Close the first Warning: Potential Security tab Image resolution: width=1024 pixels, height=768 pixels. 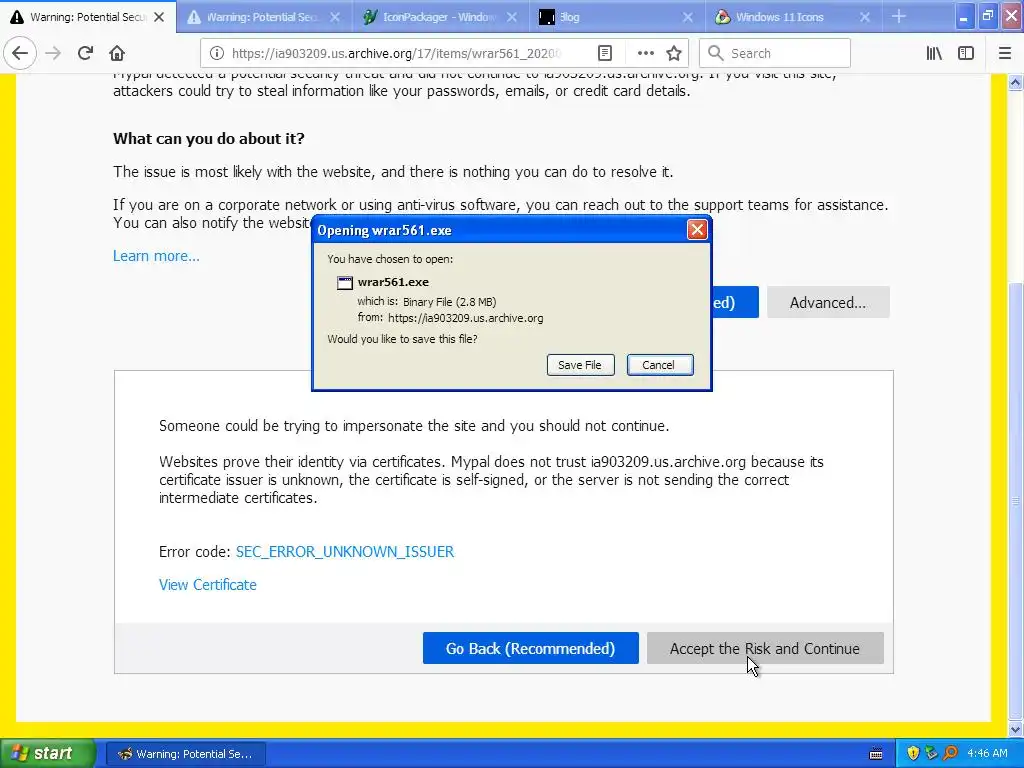pos(159,17)
